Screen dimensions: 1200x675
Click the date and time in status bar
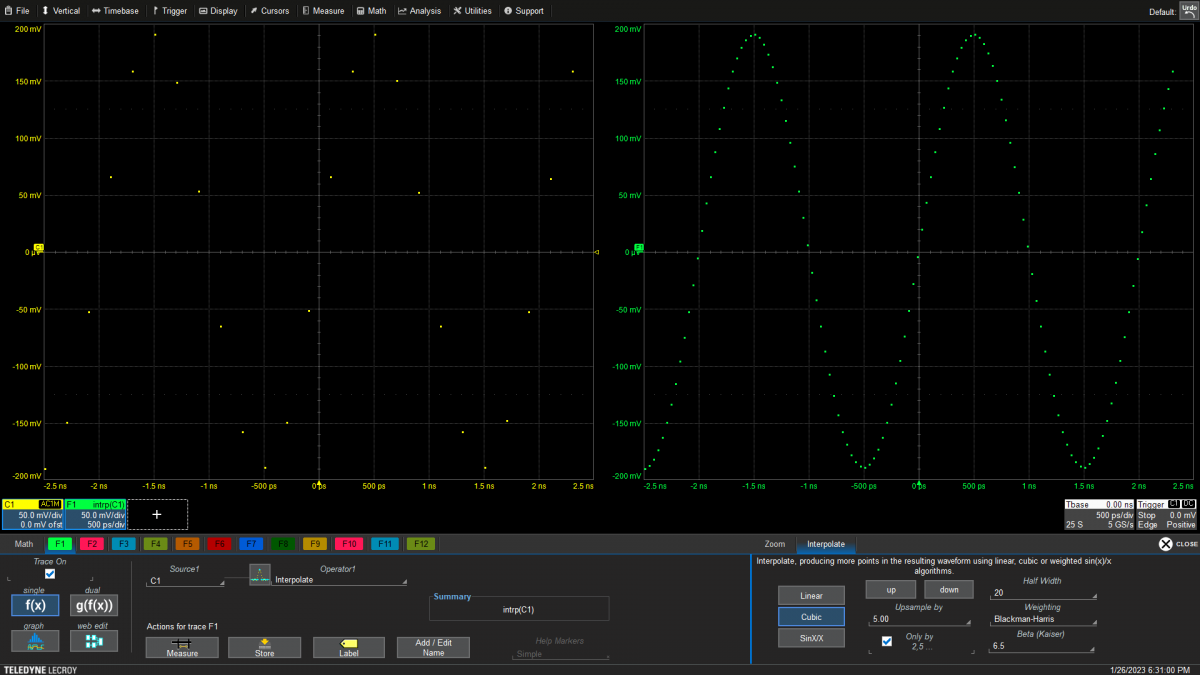tap(1152, 669)
